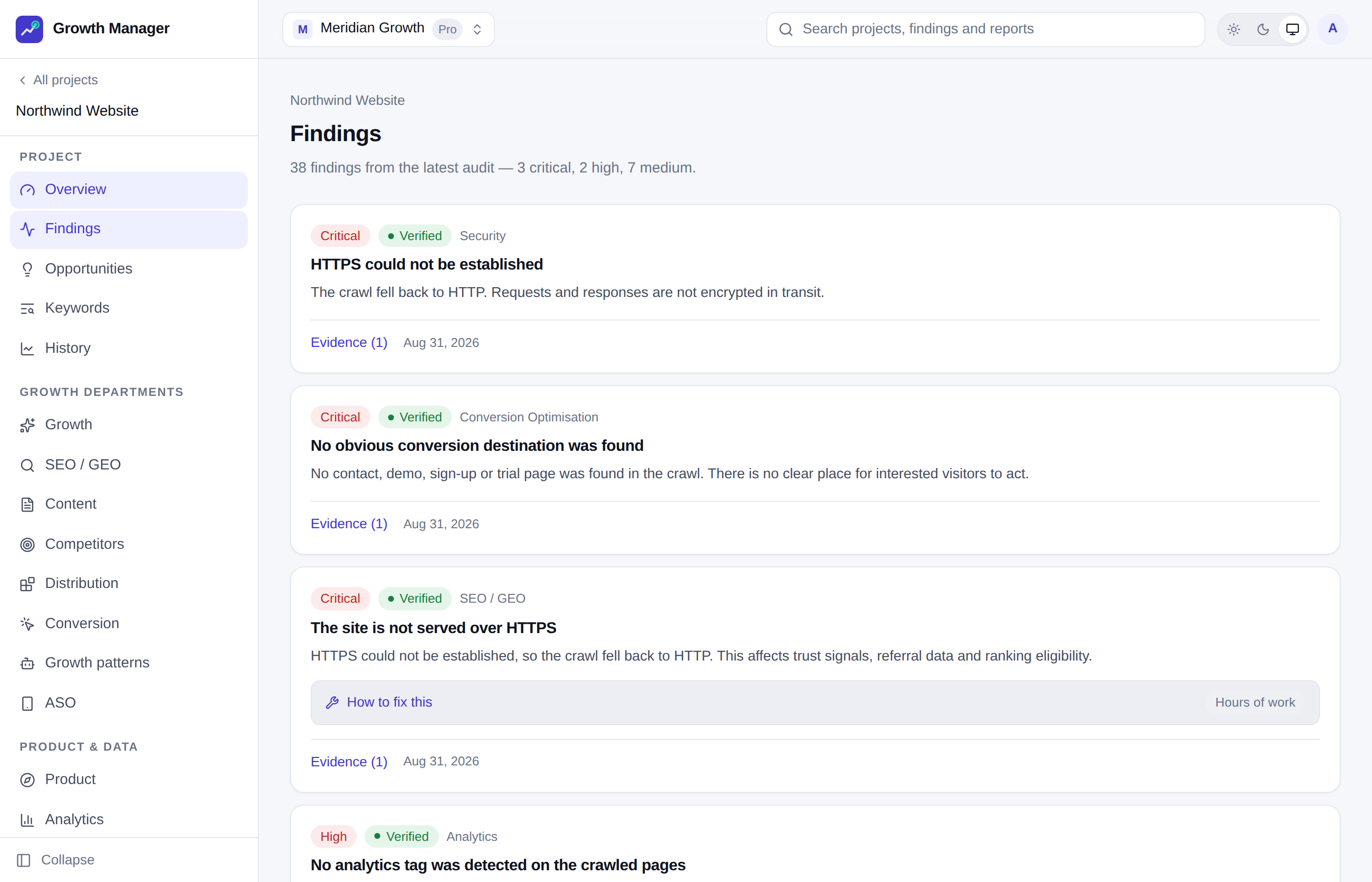1372x882 pixels.
Task: Click the ASO phone icon
Action: point(27,703)
